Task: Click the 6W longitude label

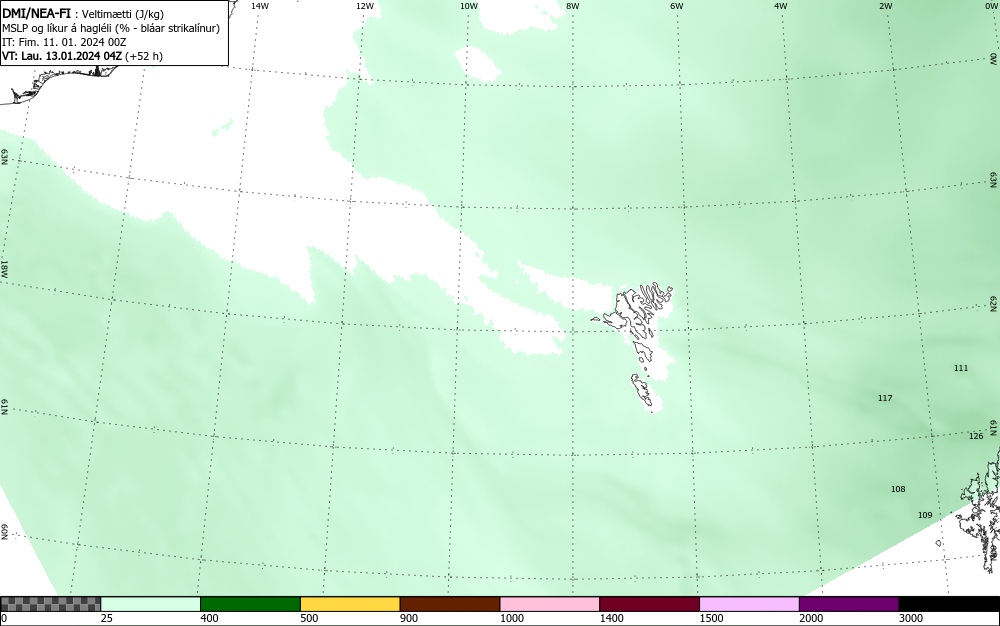Action: pyautogui.click(x=677, y=6)
